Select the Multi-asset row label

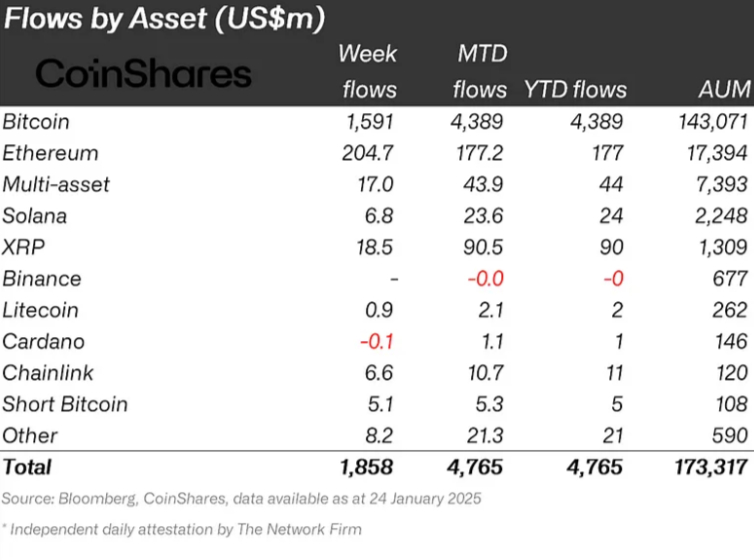(56, 184)
